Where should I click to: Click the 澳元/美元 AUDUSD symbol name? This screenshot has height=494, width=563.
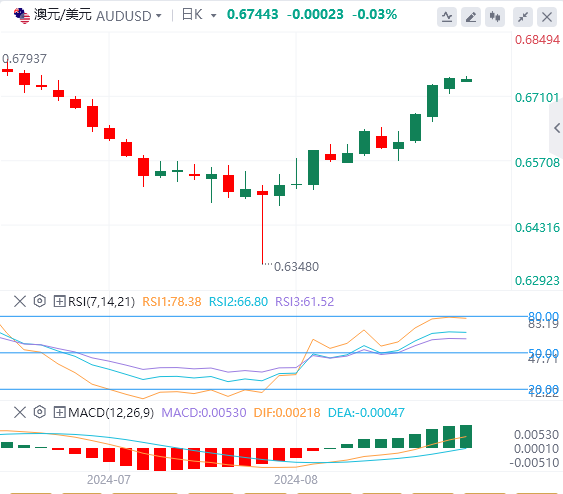click(x=93, y=15)
